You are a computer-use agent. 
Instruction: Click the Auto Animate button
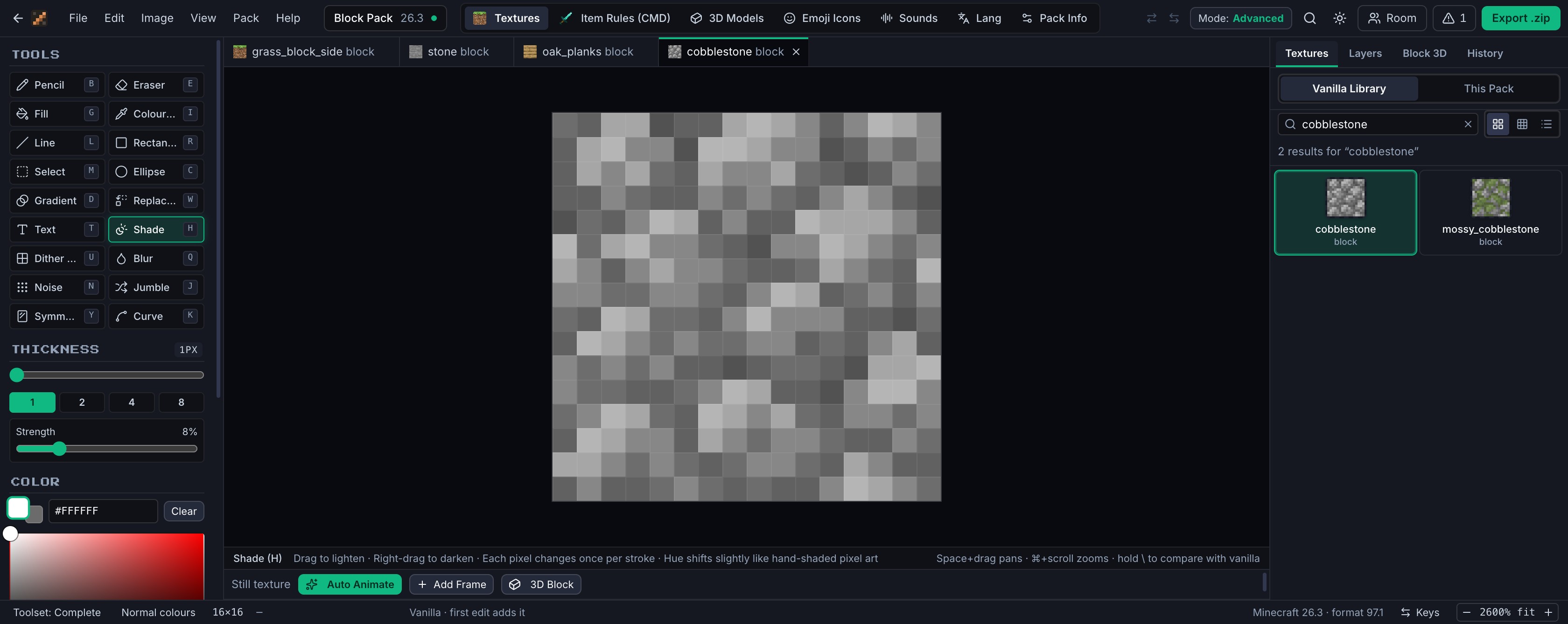pos(350,584)
